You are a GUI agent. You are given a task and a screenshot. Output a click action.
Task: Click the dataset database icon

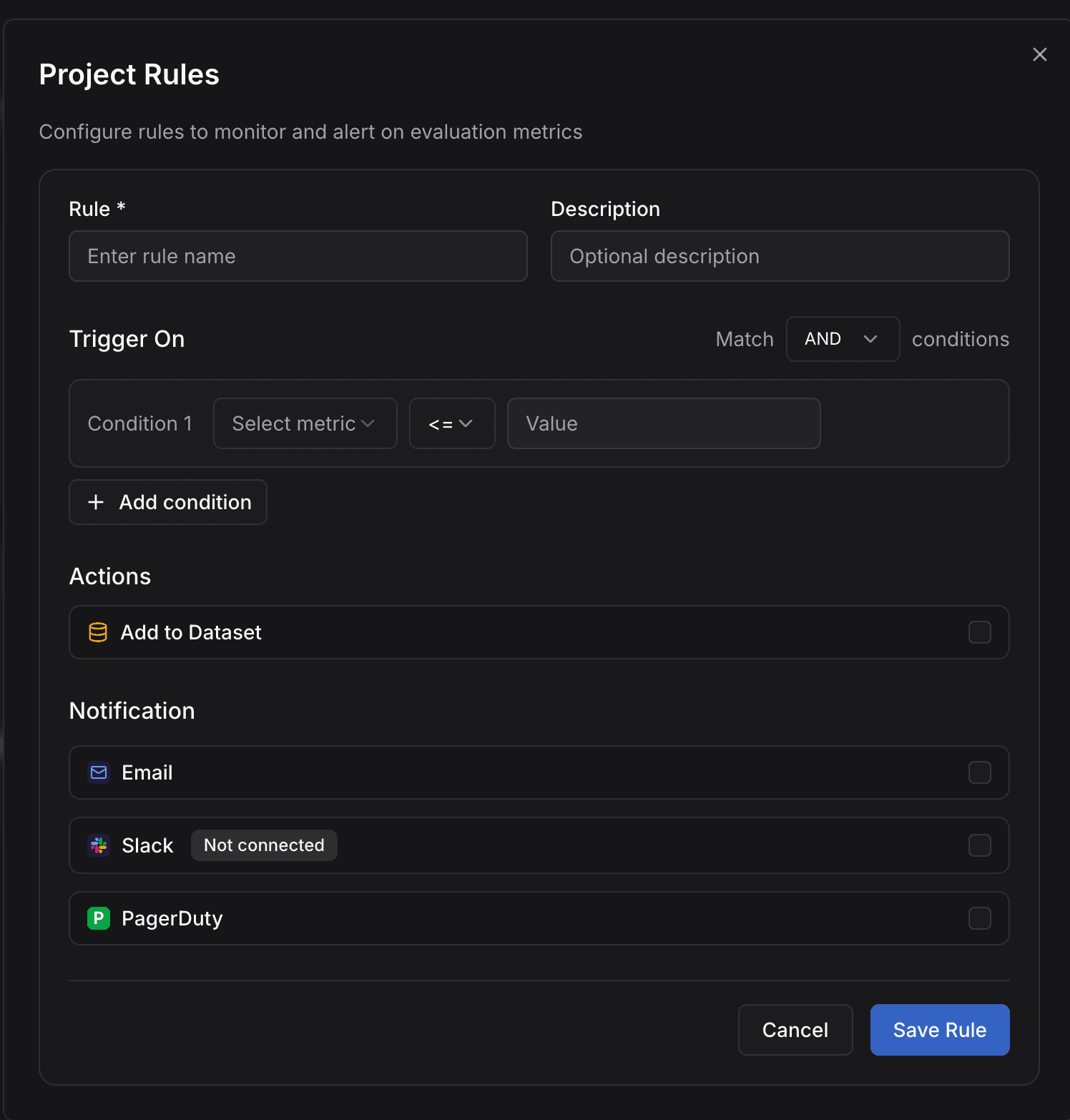click(98, 632)
